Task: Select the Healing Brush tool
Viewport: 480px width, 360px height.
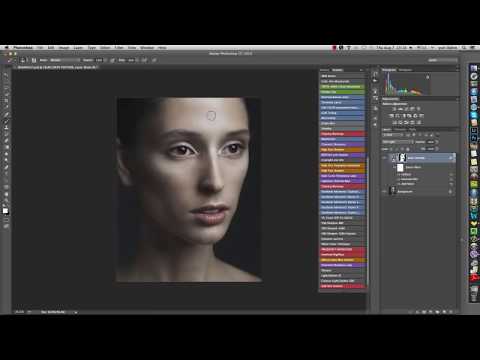Action: click(6, 115)
